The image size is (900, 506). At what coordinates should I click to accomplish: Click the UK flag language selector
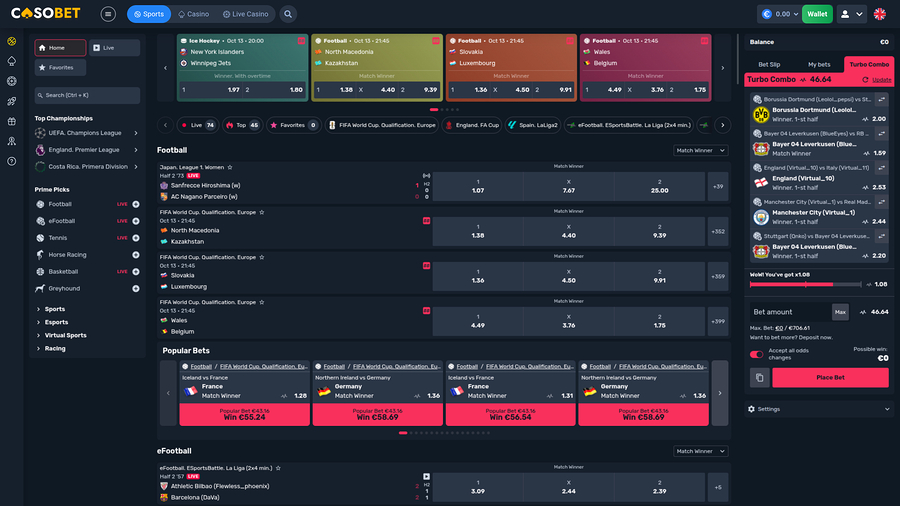pos(880,14)
